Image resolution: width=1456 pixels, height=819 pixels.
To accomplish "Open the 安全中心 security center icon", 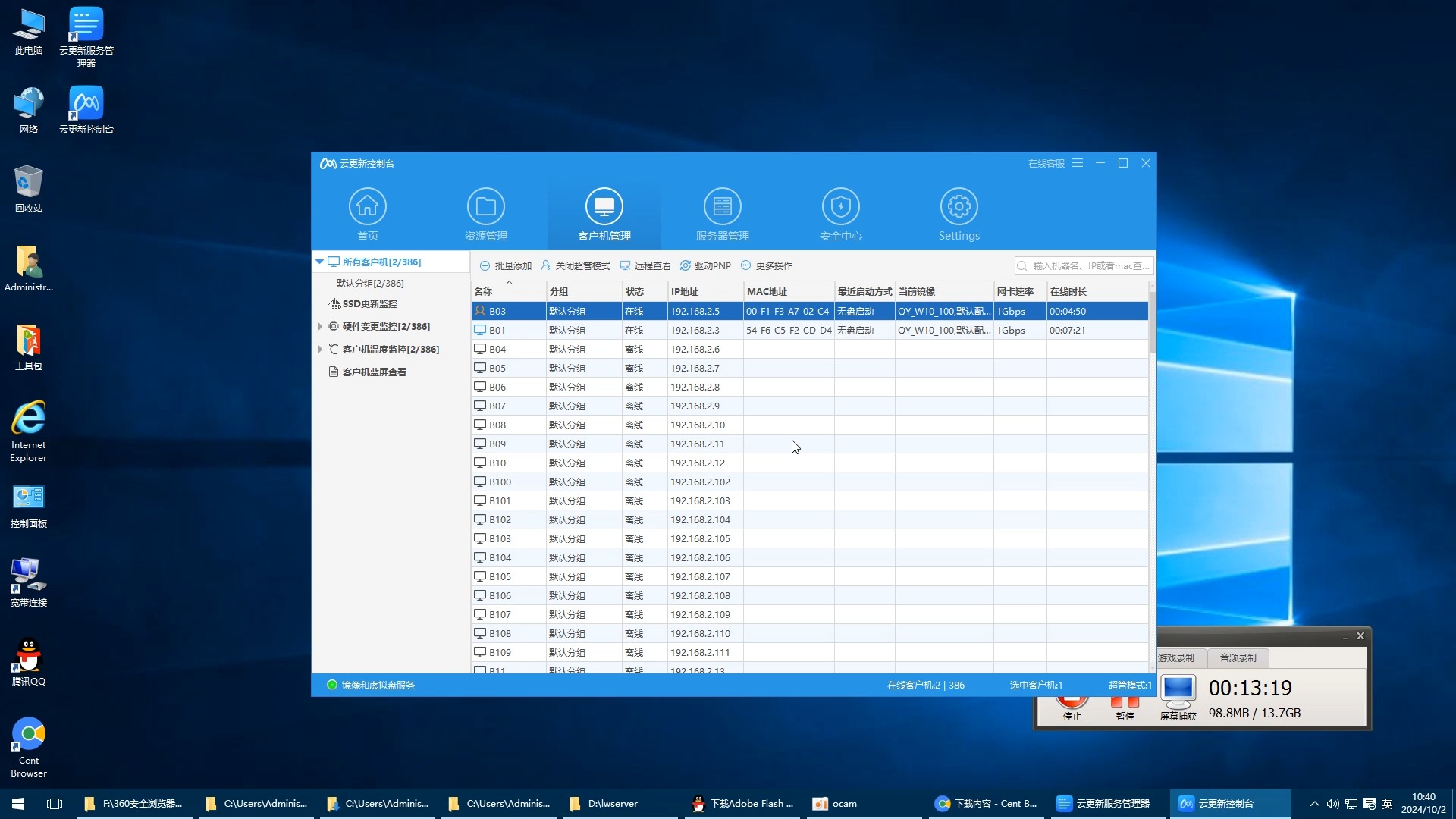I will point(840,207).
